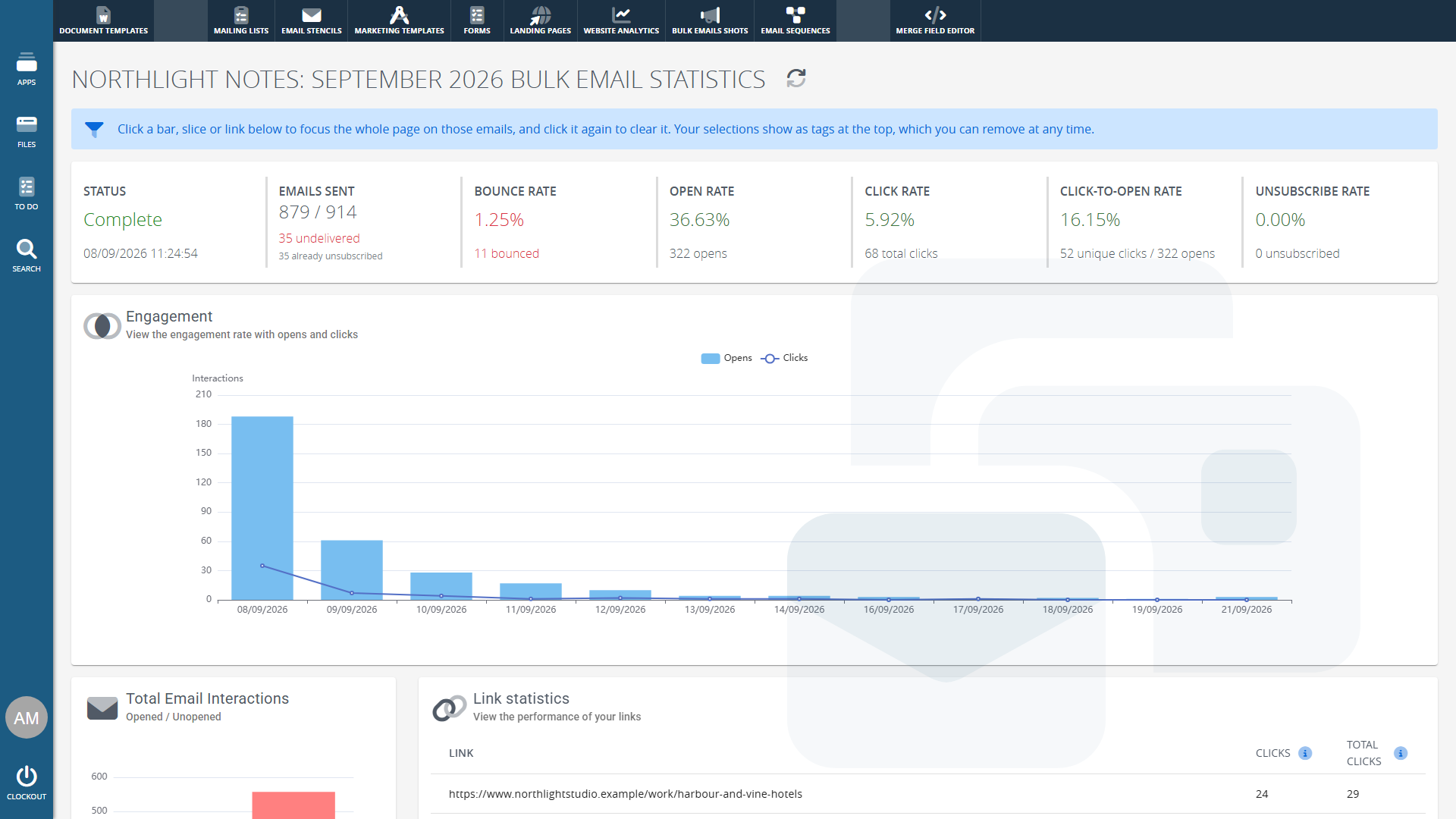The height and width of the screenshot is (819, 1456).
Task: Click the 21/09/2026 axis date label
Action: point(1246,610)
